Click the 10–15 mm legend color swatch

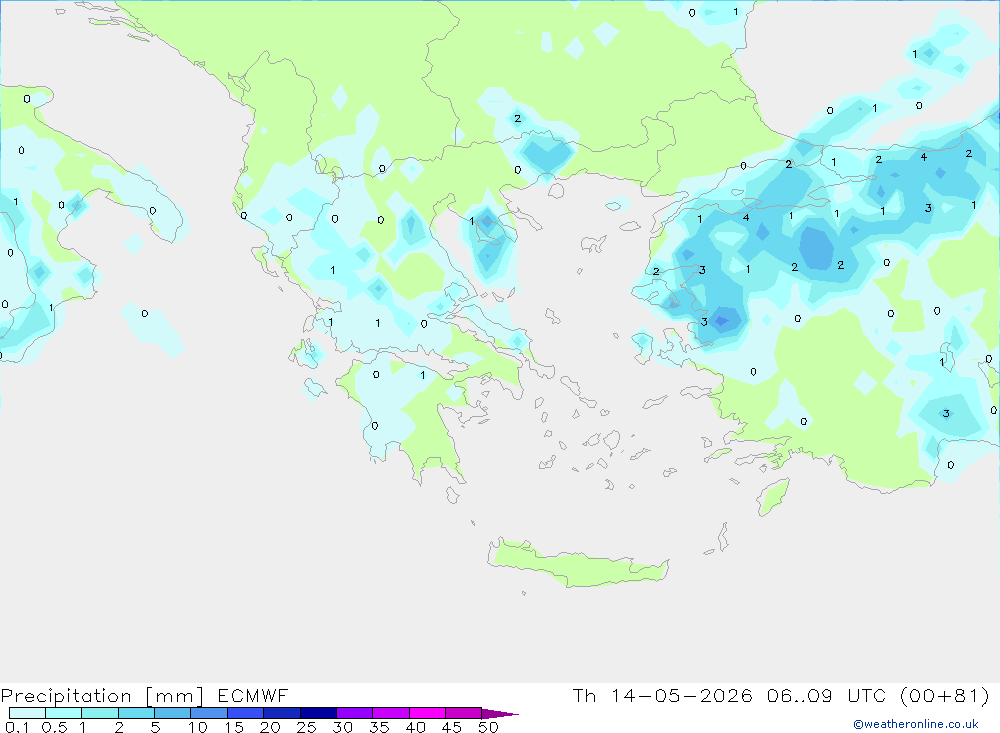tap(209, 713)
